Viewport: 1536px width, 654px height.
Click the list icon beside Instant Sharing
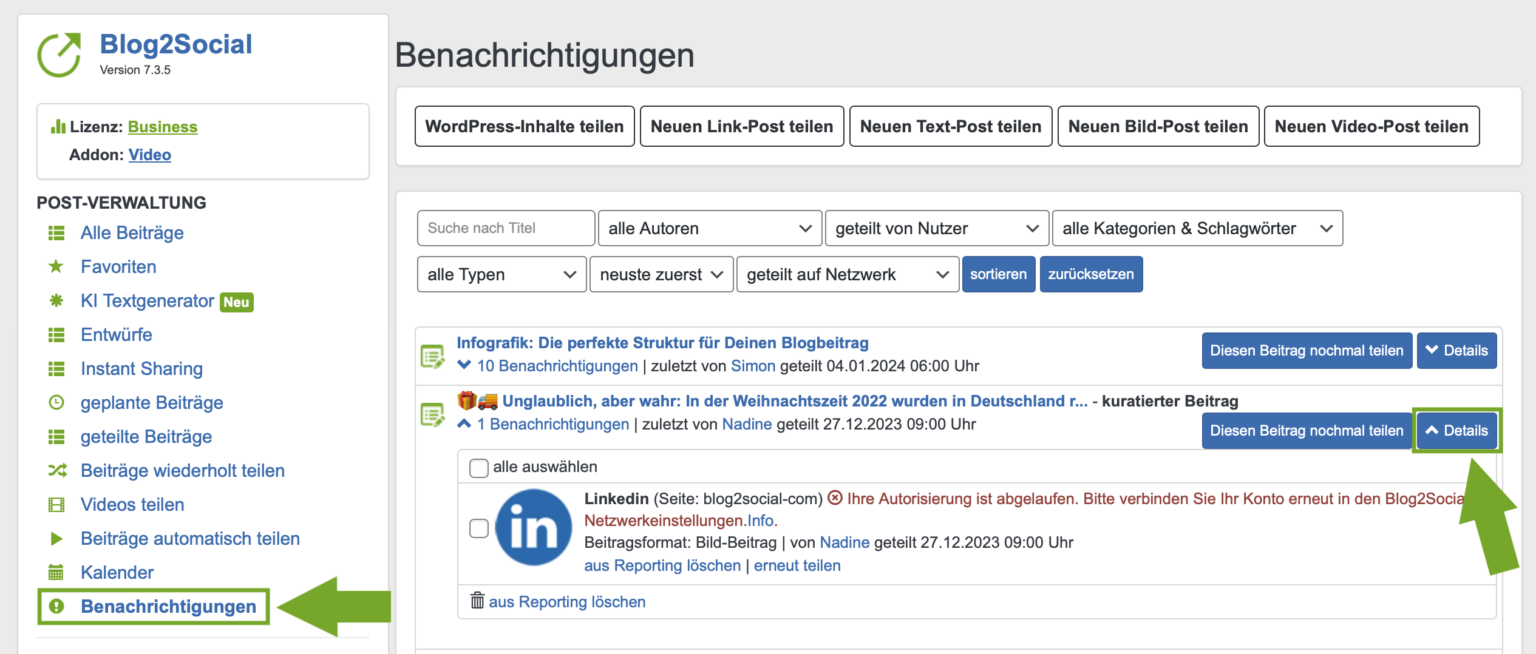(x=57, y=369)
